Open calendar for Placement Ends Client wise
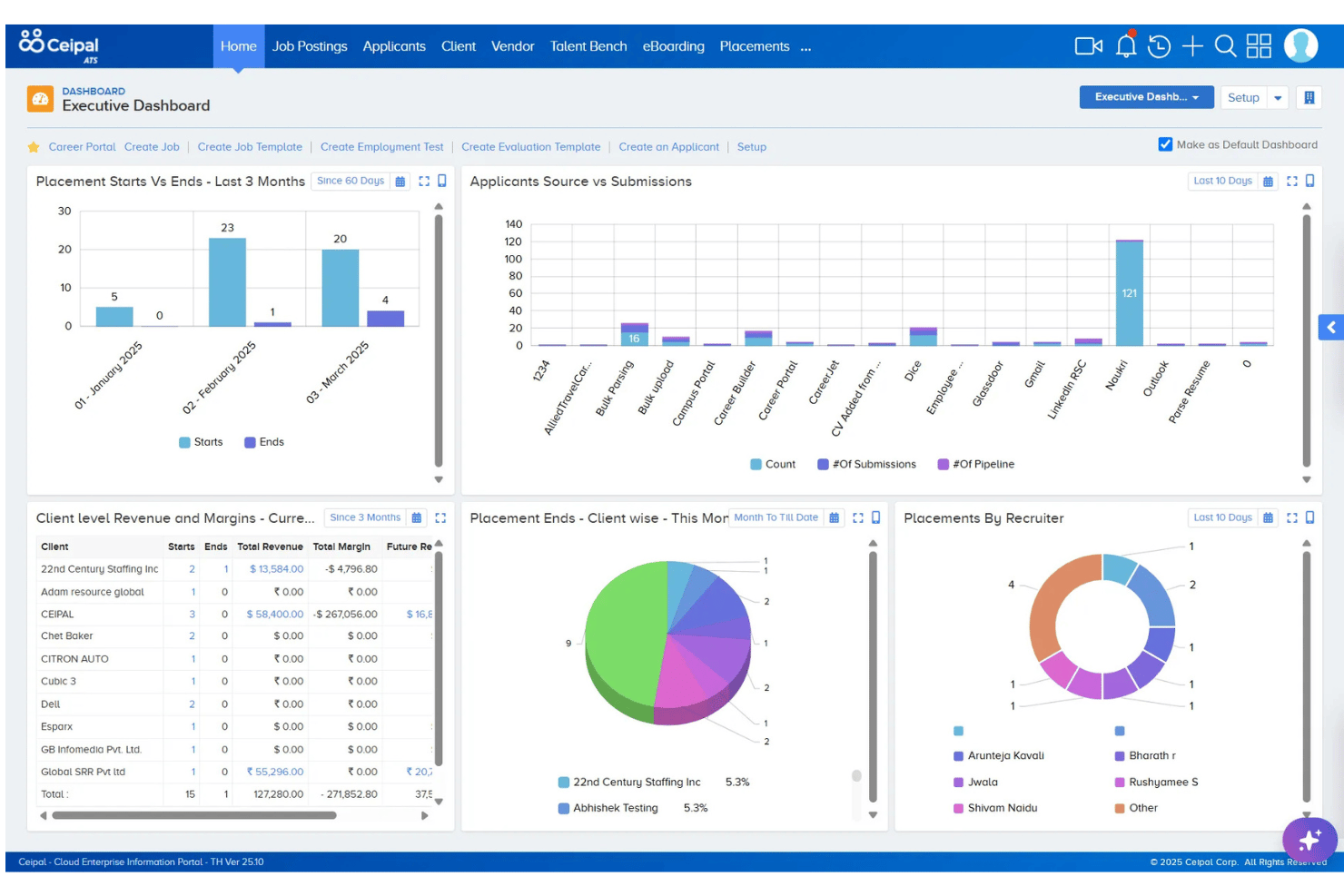This screenshot has height=896, width=1344. [835, 518]
